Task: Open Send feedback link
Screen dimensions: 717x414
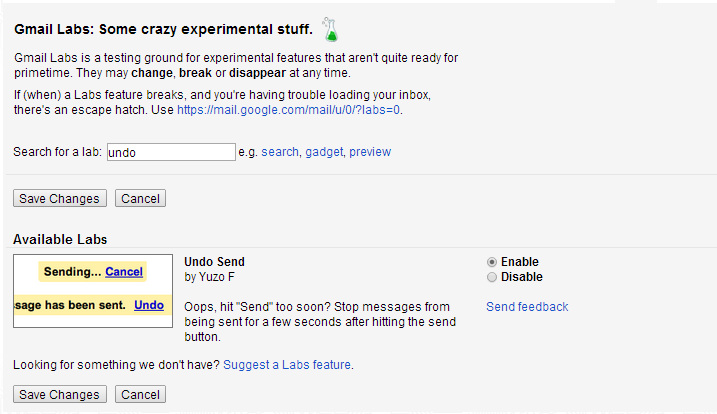Action: click(527, 306)
